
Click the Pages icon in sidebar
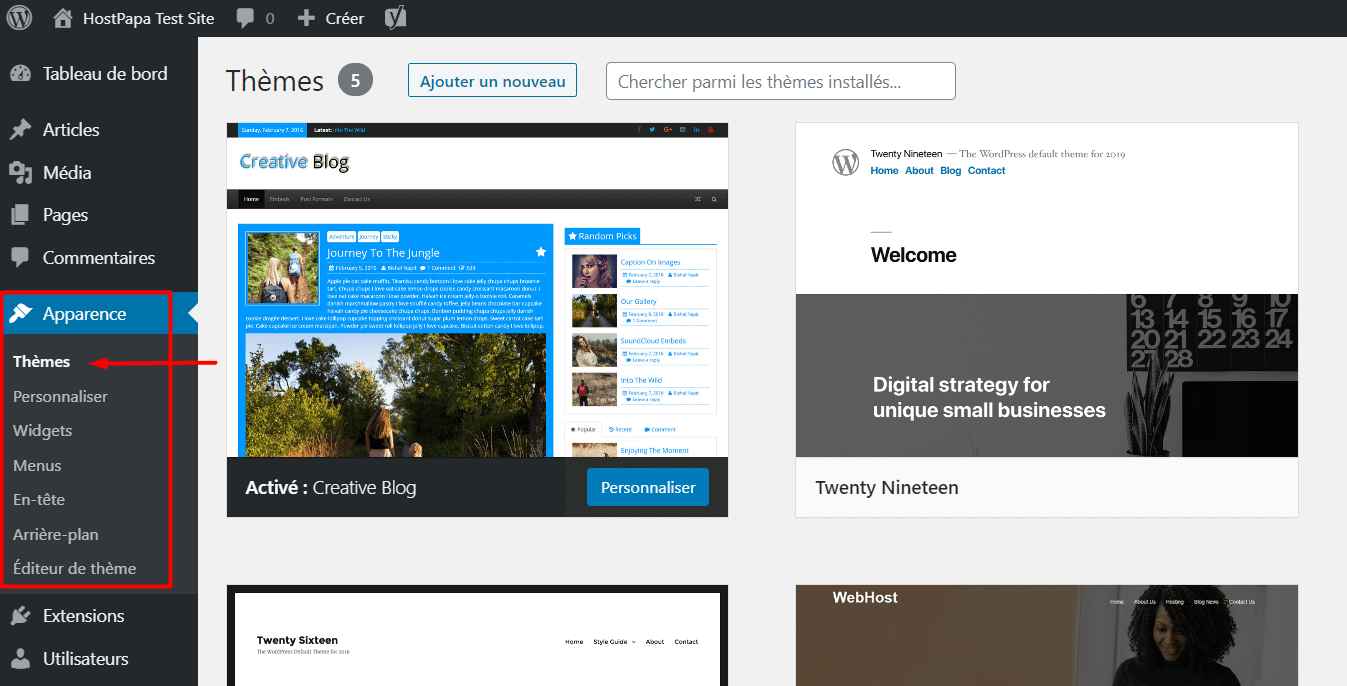click(20, 215)
